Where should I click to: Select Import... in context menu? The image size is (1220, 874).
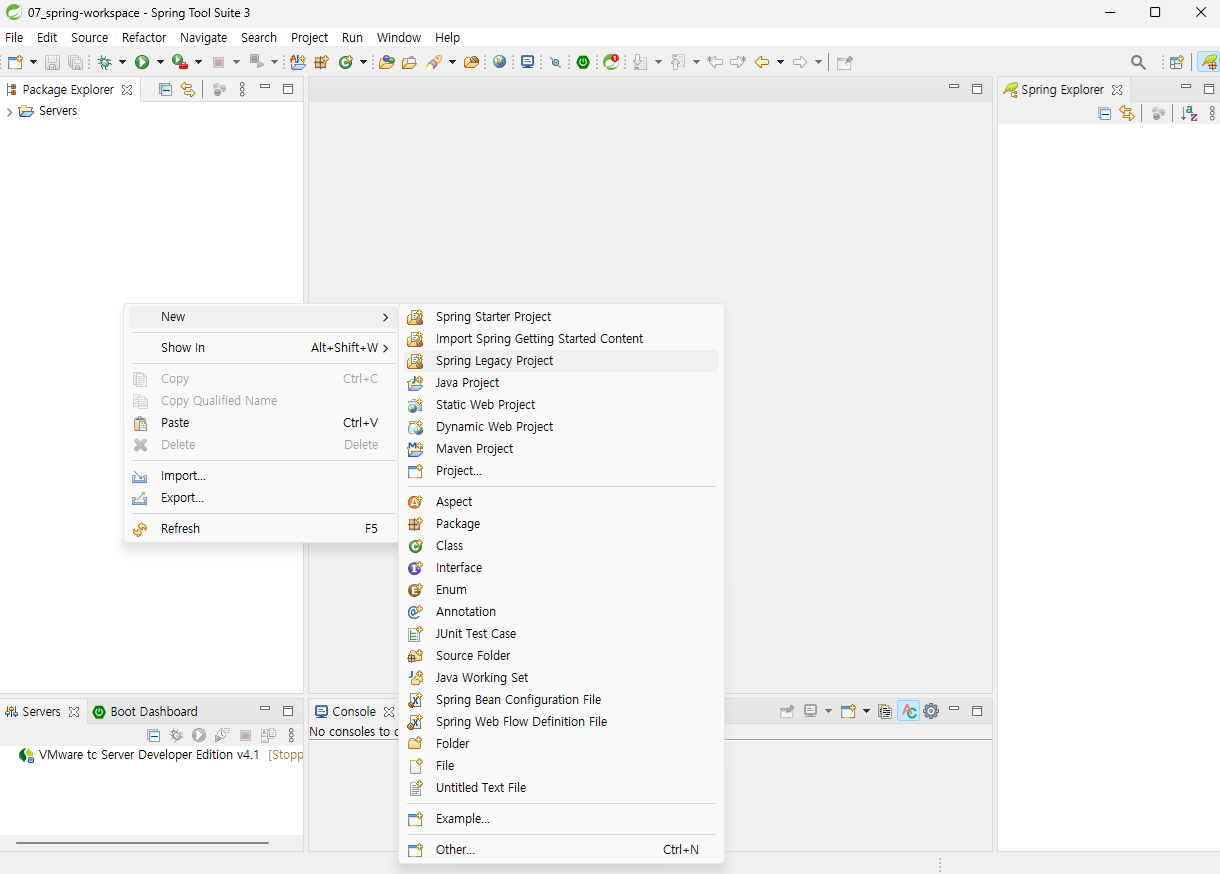pos(261,476)
